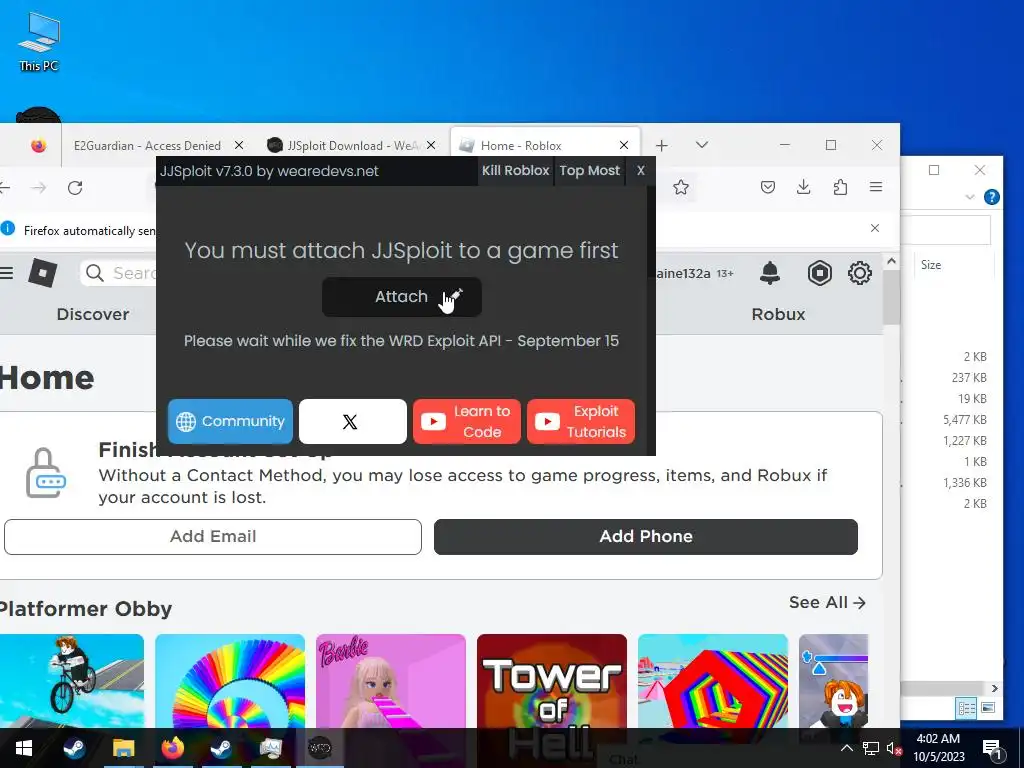Click the Attach button in JJSploit

pos(402,297)
